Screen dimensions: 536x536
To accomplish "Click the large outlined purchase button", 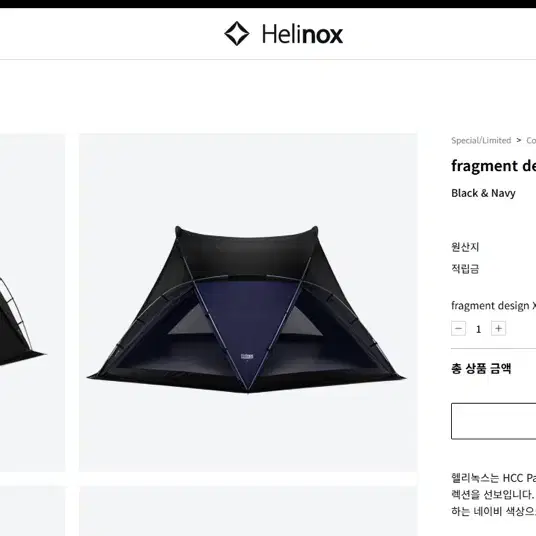I will tap(494, 421).
